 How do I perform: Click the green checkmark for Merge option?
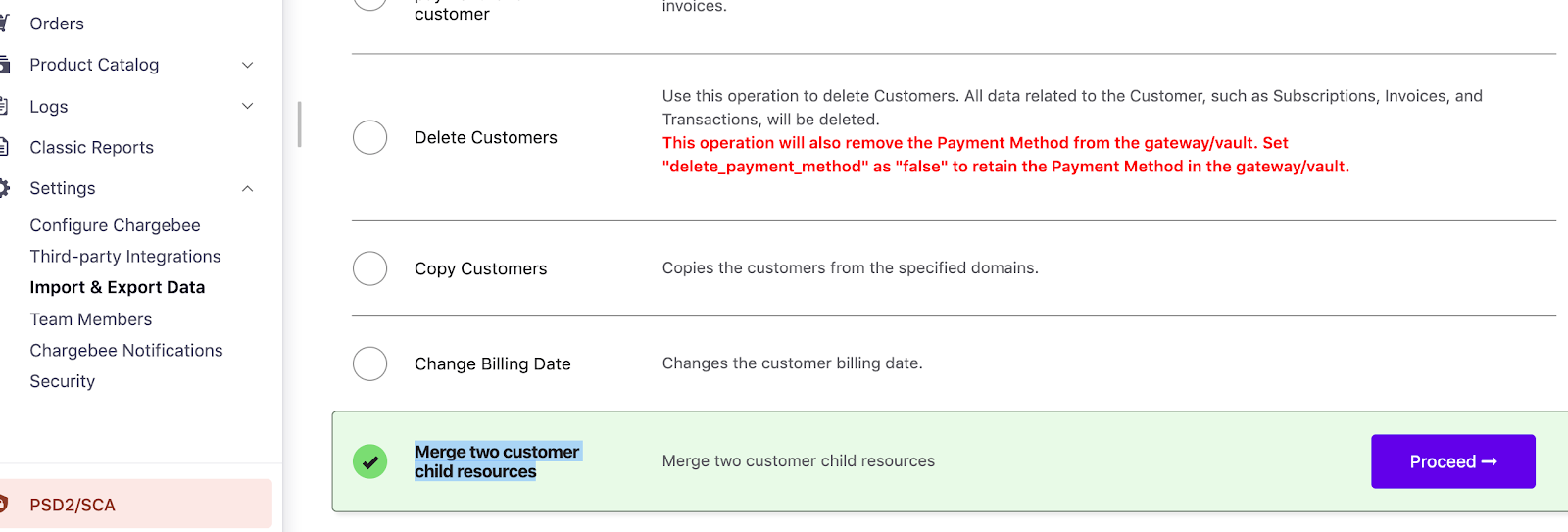(369, 461)
